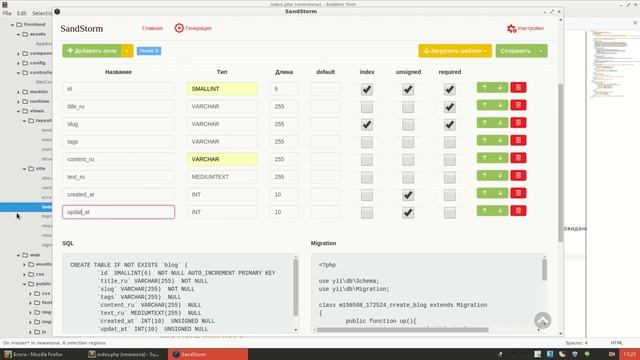Open type selector showing SMALLINT

click(222, 89)
